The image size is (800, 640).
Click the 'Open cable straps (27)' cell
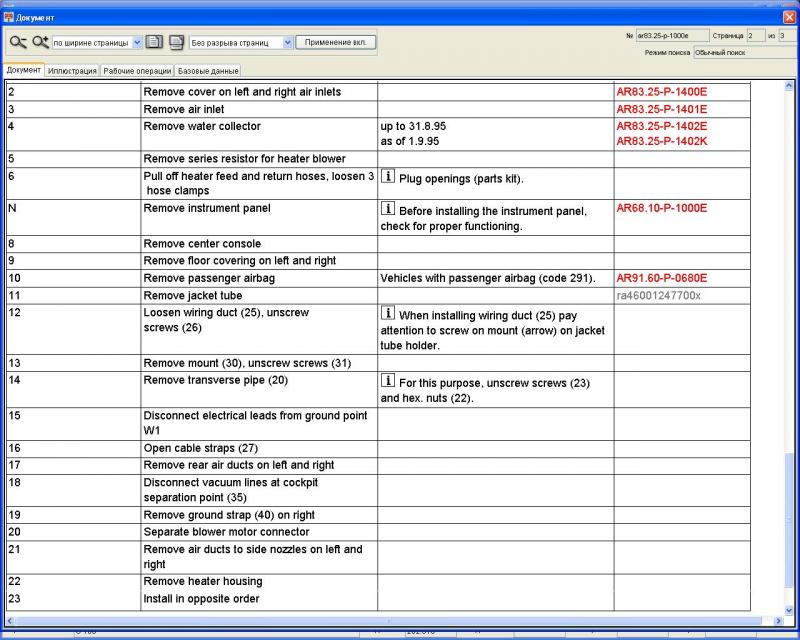pyautogui.click(x=259, y=448)
